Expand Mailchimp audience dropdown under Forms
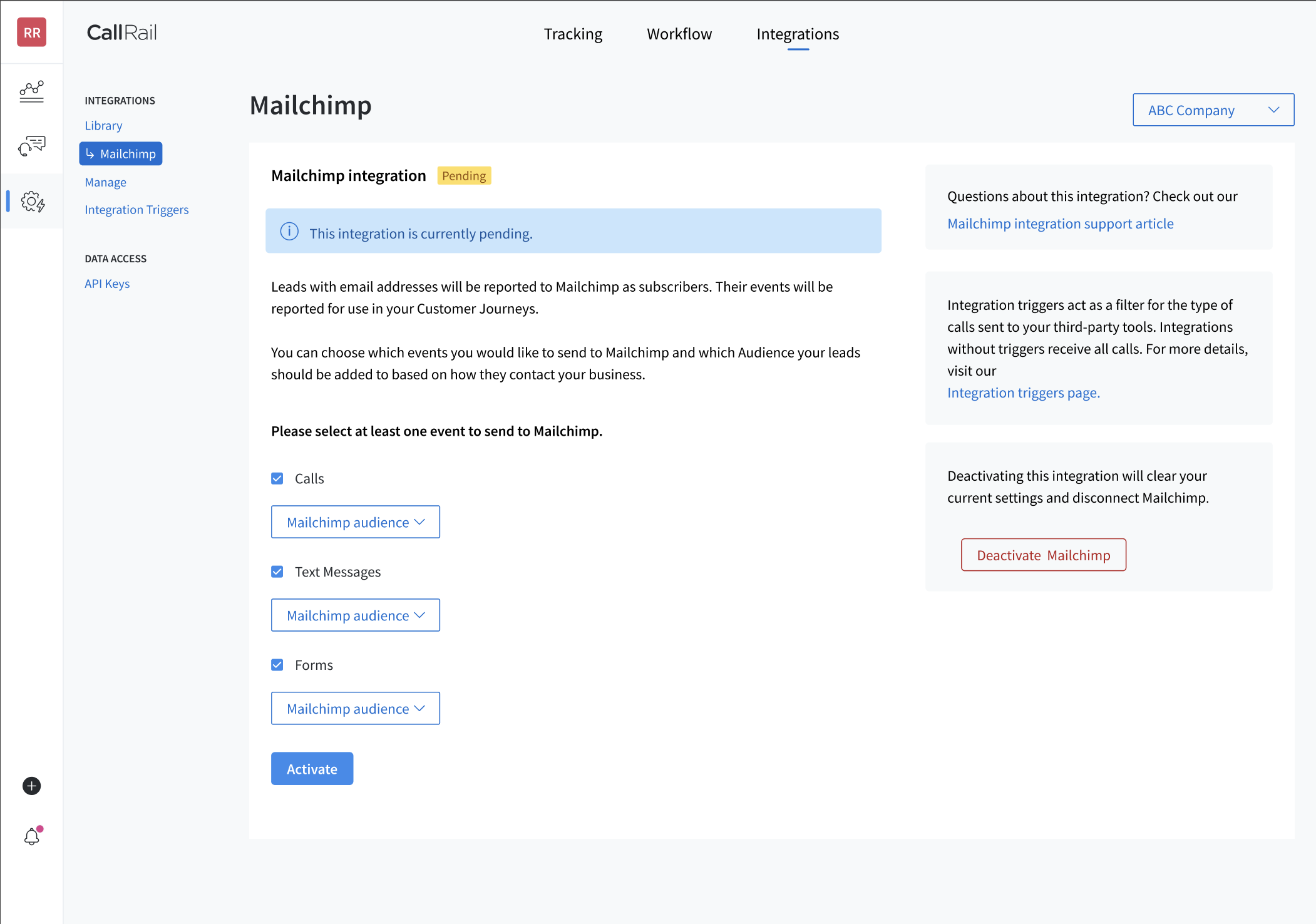The image size is (1316, 924). tap(355, 709)
